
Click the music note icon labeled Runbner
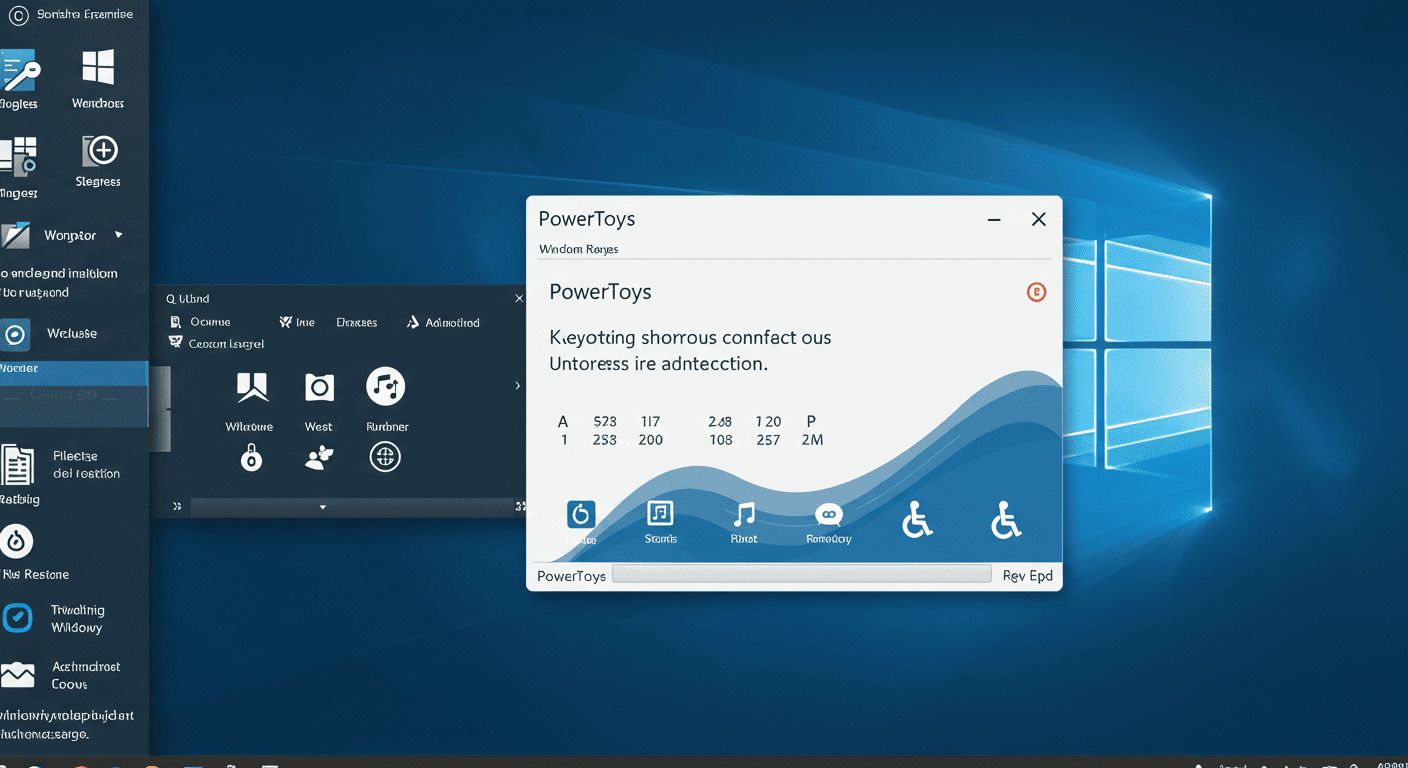click(x=385, y=385)
